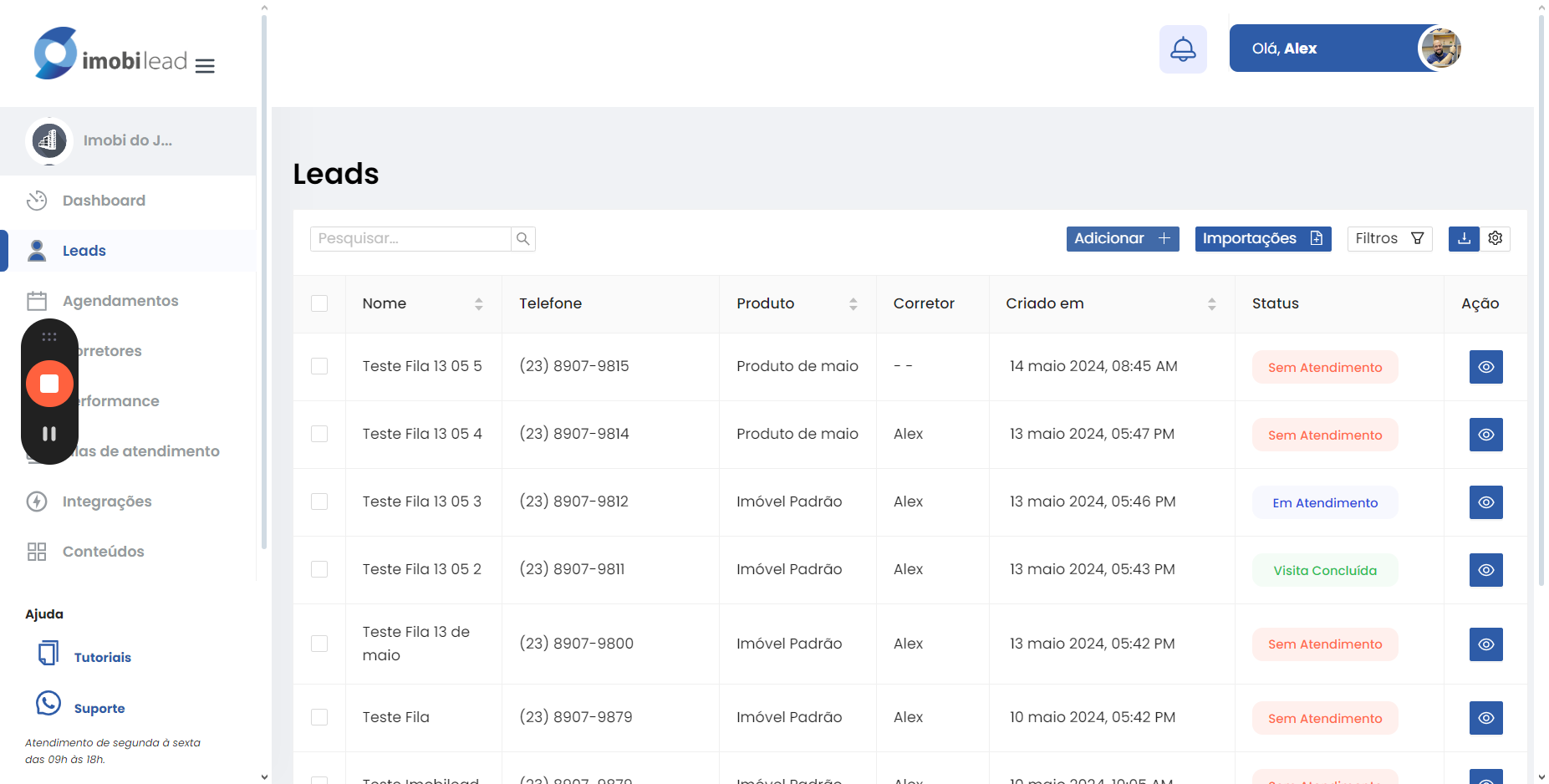This screenshot has height=784, width=1549.
Task: View lead Teste Fila 13 05 2
Action: [x=1485, y=570]
